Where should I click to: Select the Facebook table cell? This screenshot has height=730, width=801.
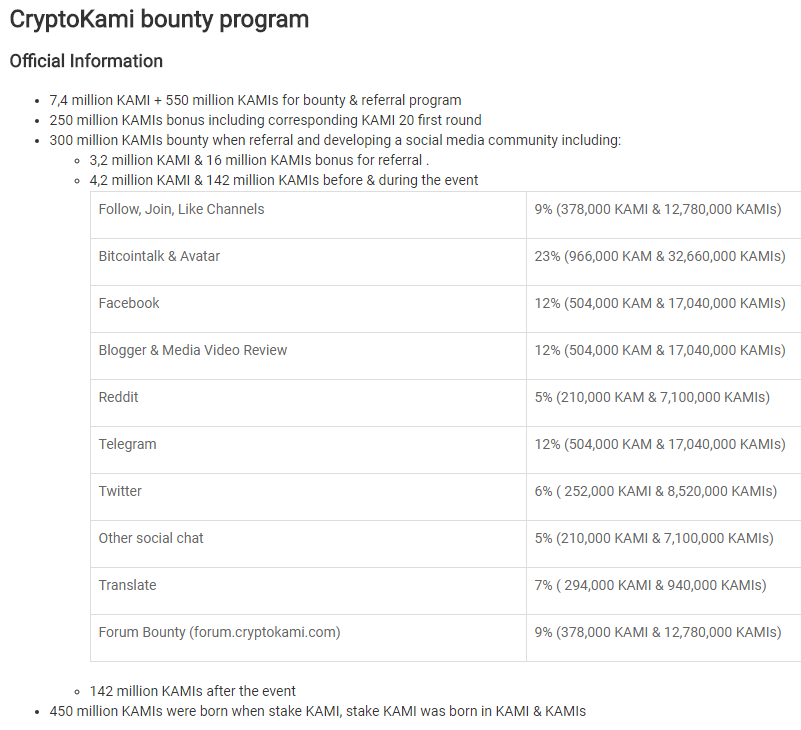308,309
